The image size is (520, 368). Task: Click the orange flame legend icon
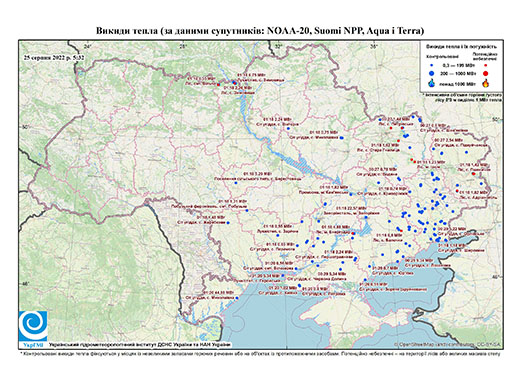coord(485,83)
